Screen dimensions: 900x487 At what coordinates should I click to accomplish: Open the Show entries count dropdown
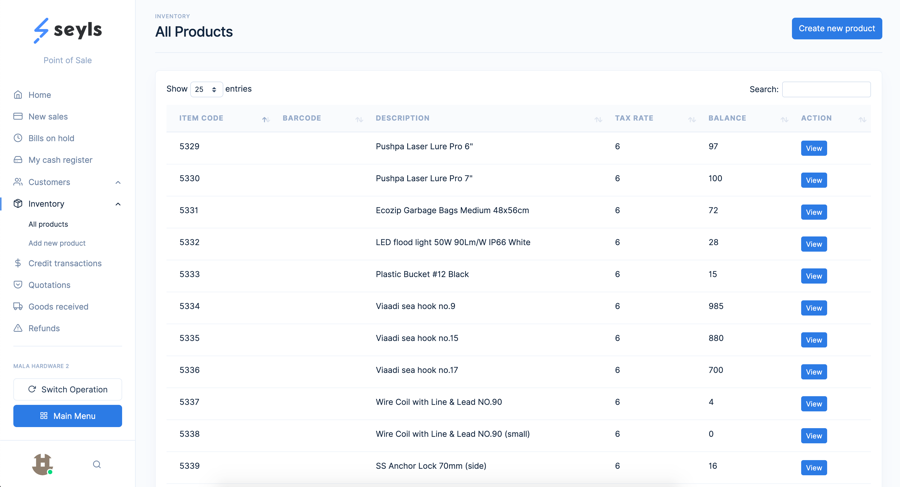206,89
